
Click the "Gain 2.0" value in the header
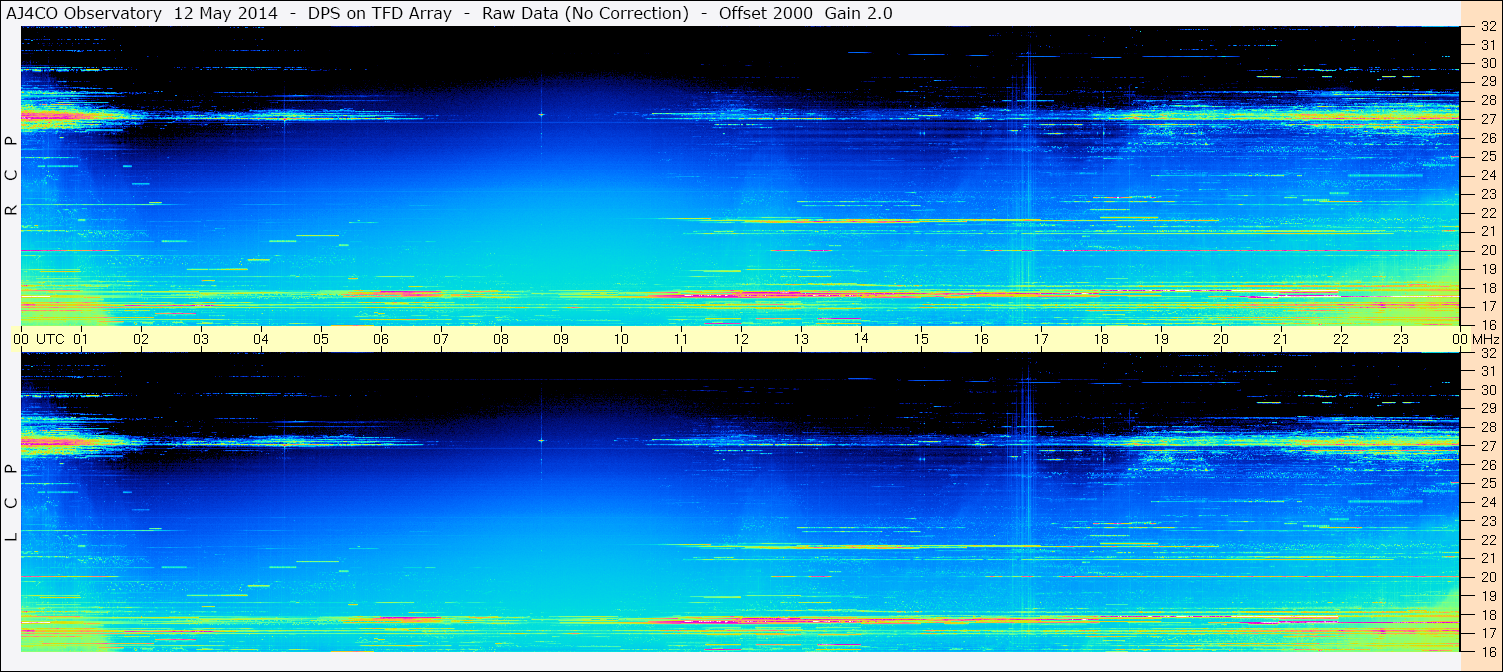click(859, 14)
